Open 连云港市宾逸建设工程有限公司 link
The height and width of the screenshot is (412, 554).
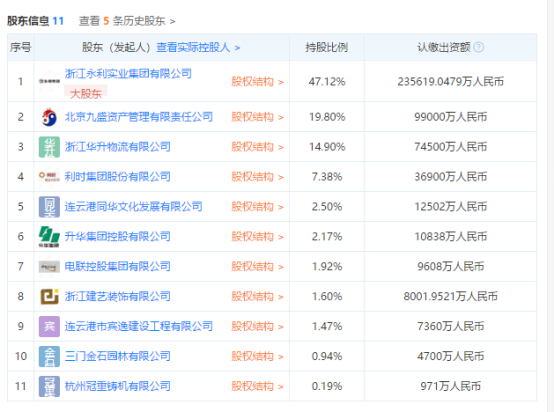pos(138,326)
